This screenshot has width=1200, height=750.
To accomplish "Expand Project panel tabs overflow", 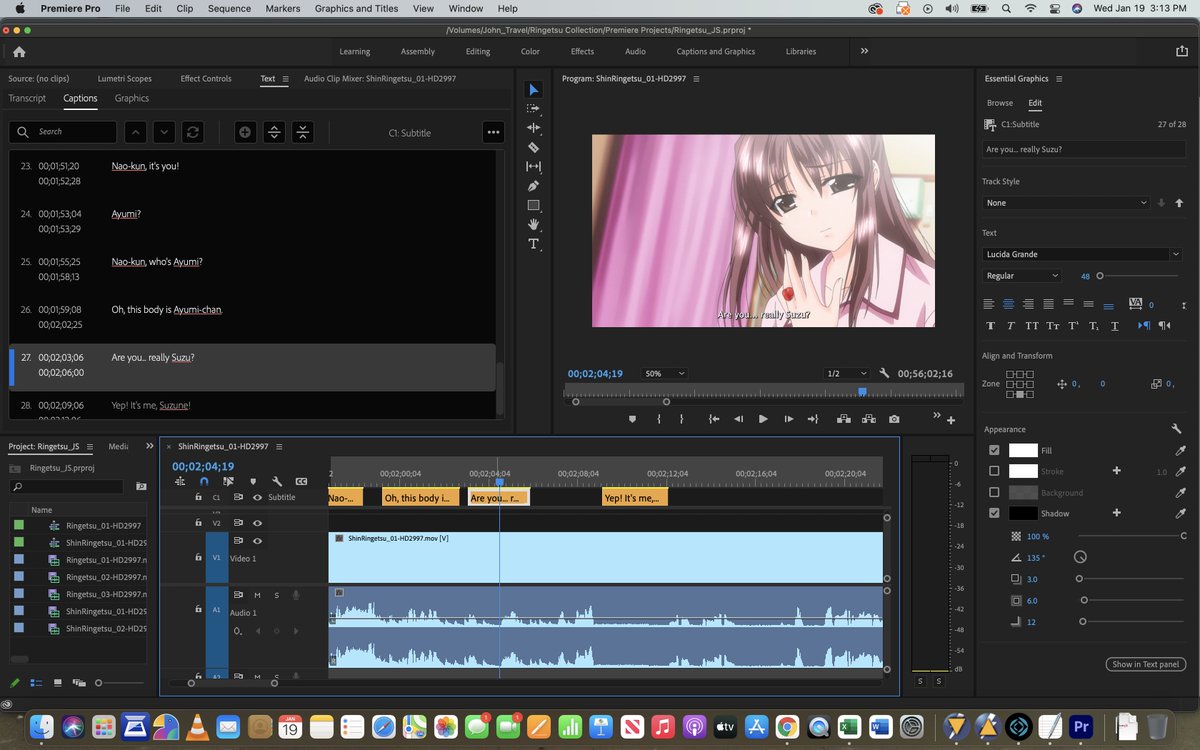I will pyautogui.click(x=150, y=446).
